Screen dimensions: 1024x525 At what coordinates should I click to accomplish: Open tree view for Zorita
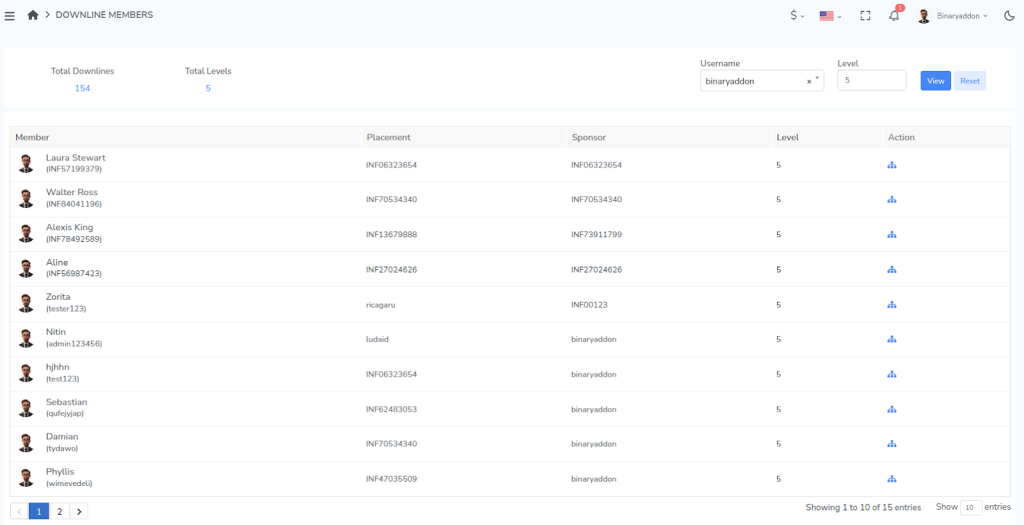coord(891,304)
